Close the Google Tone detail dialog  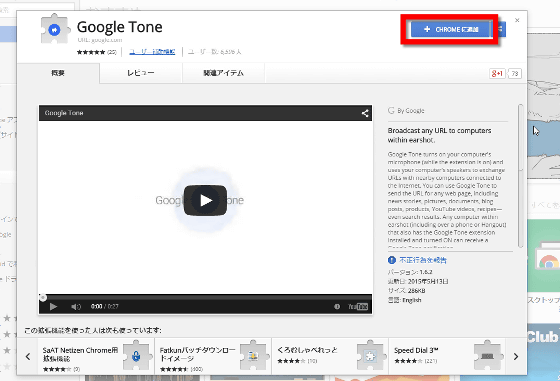pos(517,20)
